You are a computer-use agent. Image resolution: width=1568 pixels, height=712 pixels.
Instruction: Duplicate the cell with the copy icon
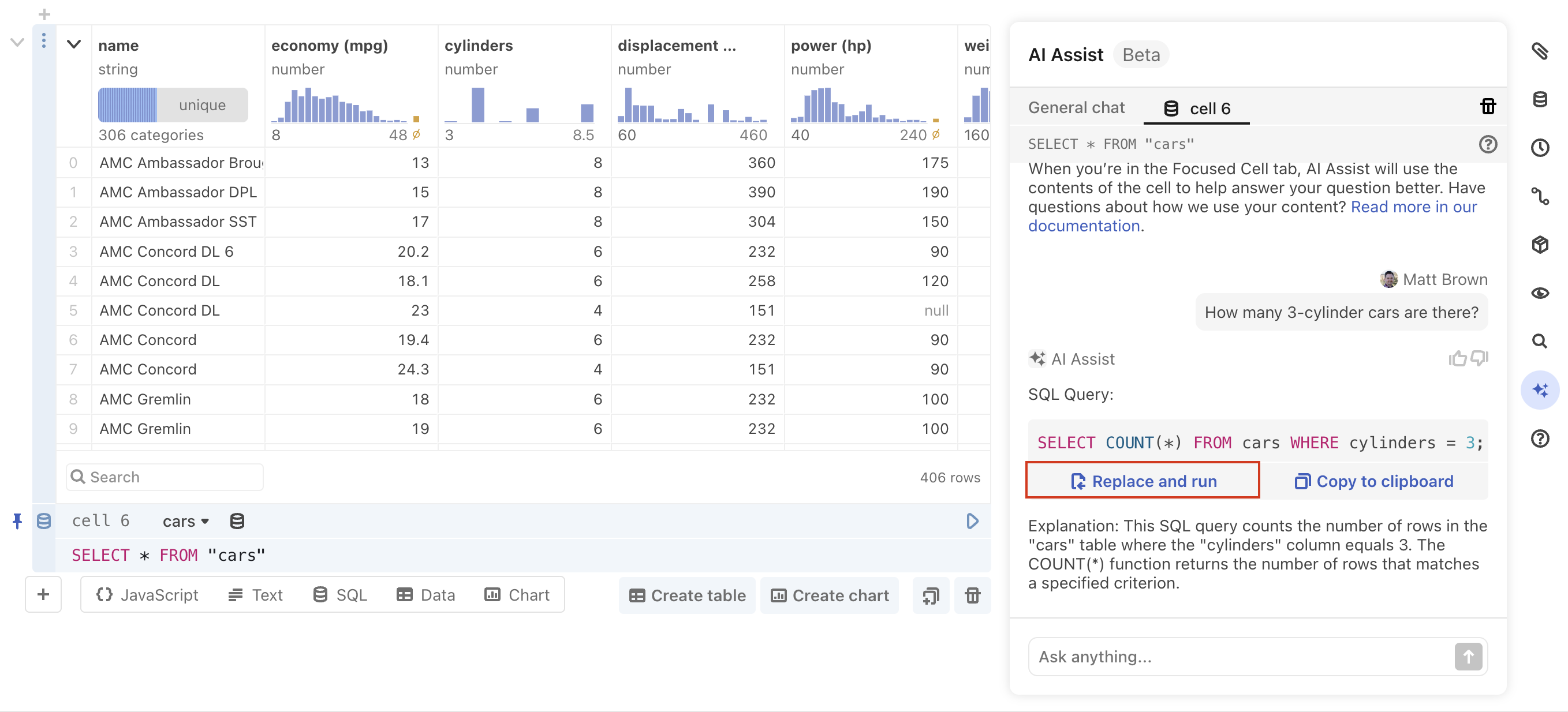[x=930, y=595]
